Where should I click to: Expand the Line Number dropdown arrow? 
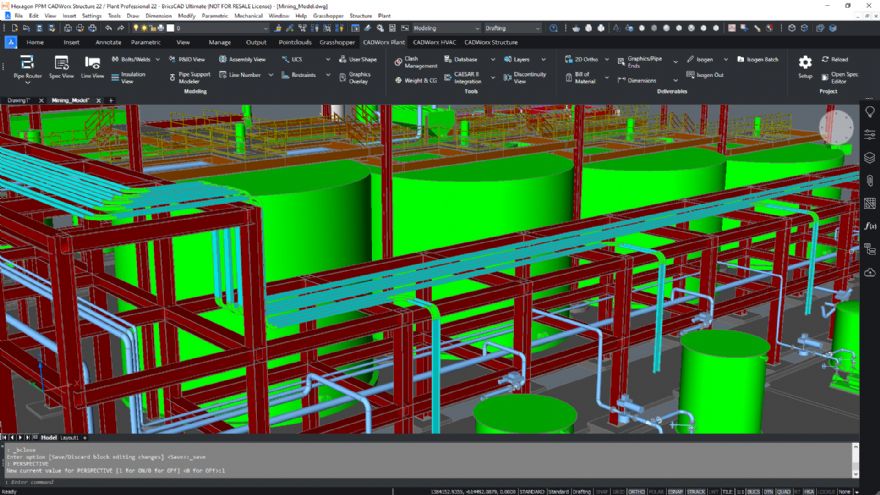271,75
